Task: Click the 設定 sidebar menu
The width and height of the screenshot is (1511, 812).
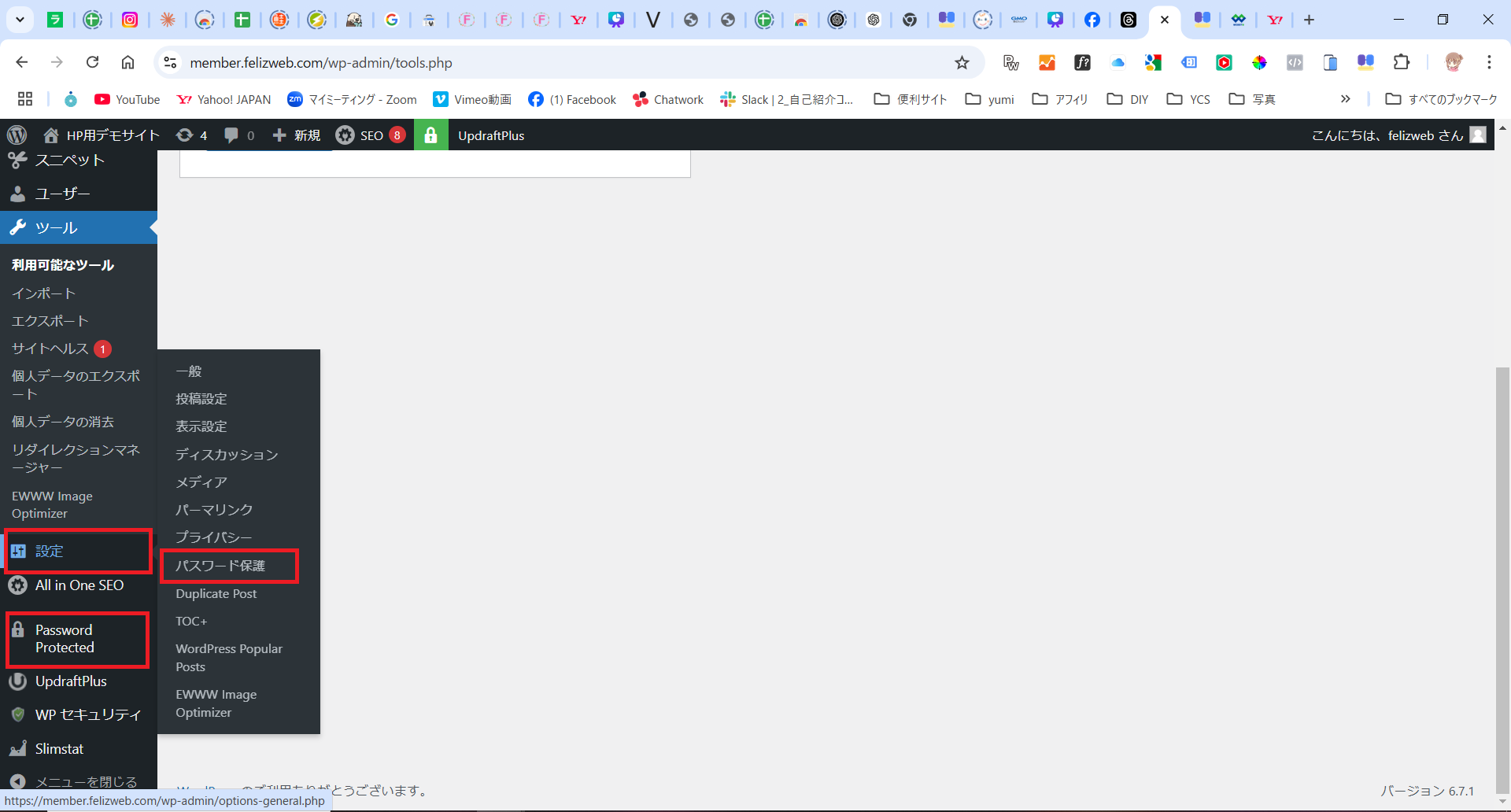Action: click(x=79, y=551)
